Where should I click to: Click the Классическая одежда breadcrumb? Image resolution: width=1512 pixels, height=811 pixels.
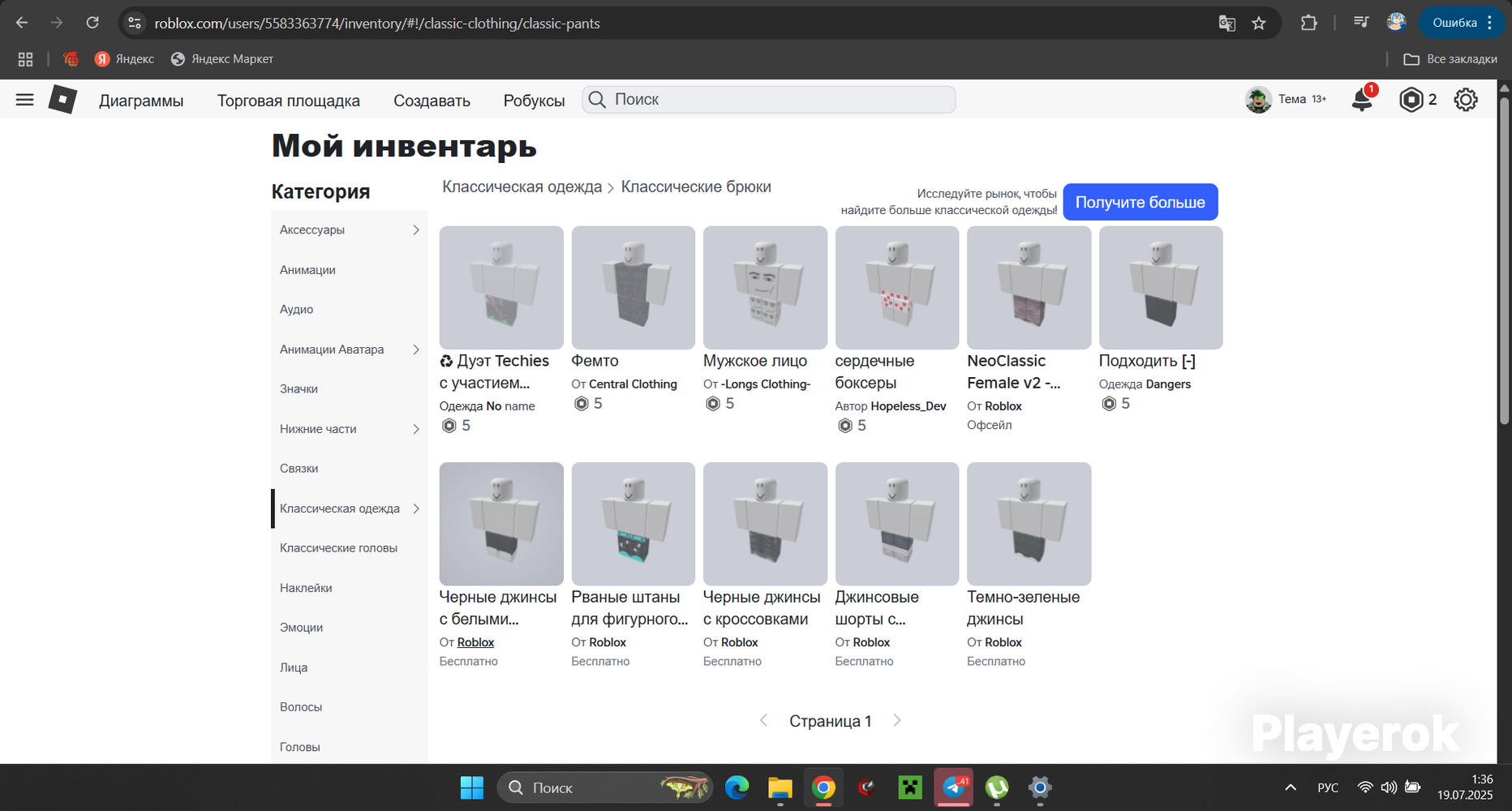(522, 187)
